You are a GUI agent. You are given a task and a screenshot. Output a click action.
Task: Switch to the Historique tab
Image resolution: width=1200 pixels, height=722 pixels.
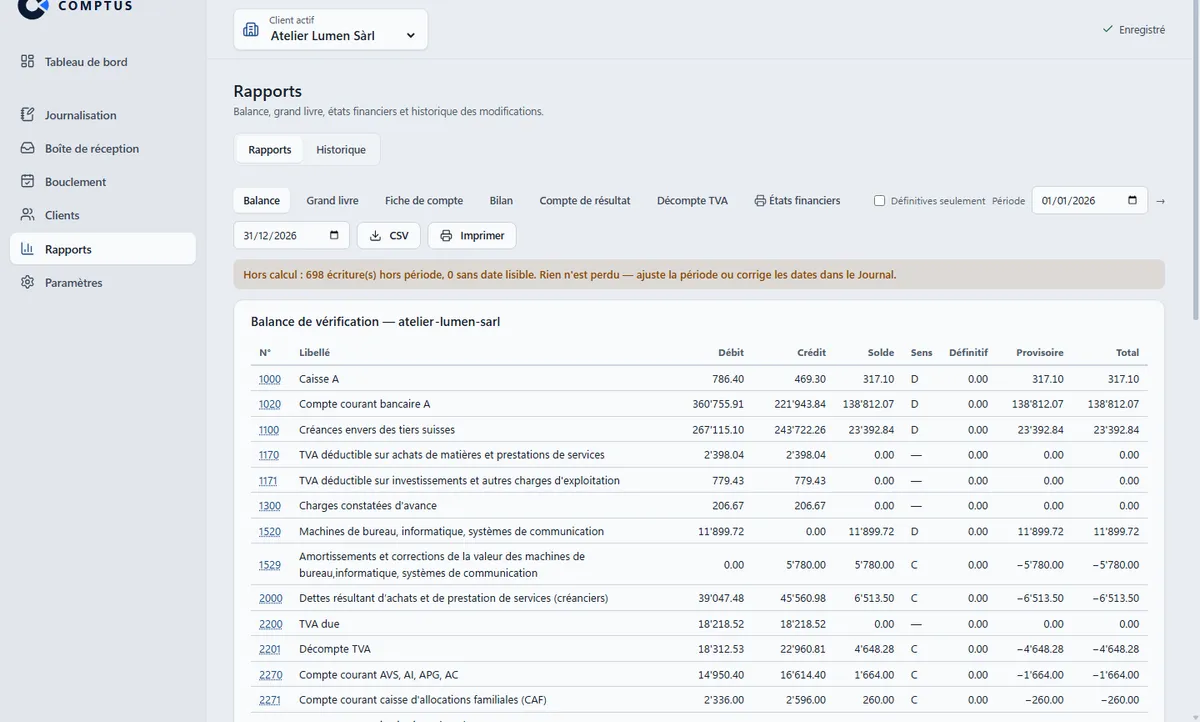(x=341, y=150)
